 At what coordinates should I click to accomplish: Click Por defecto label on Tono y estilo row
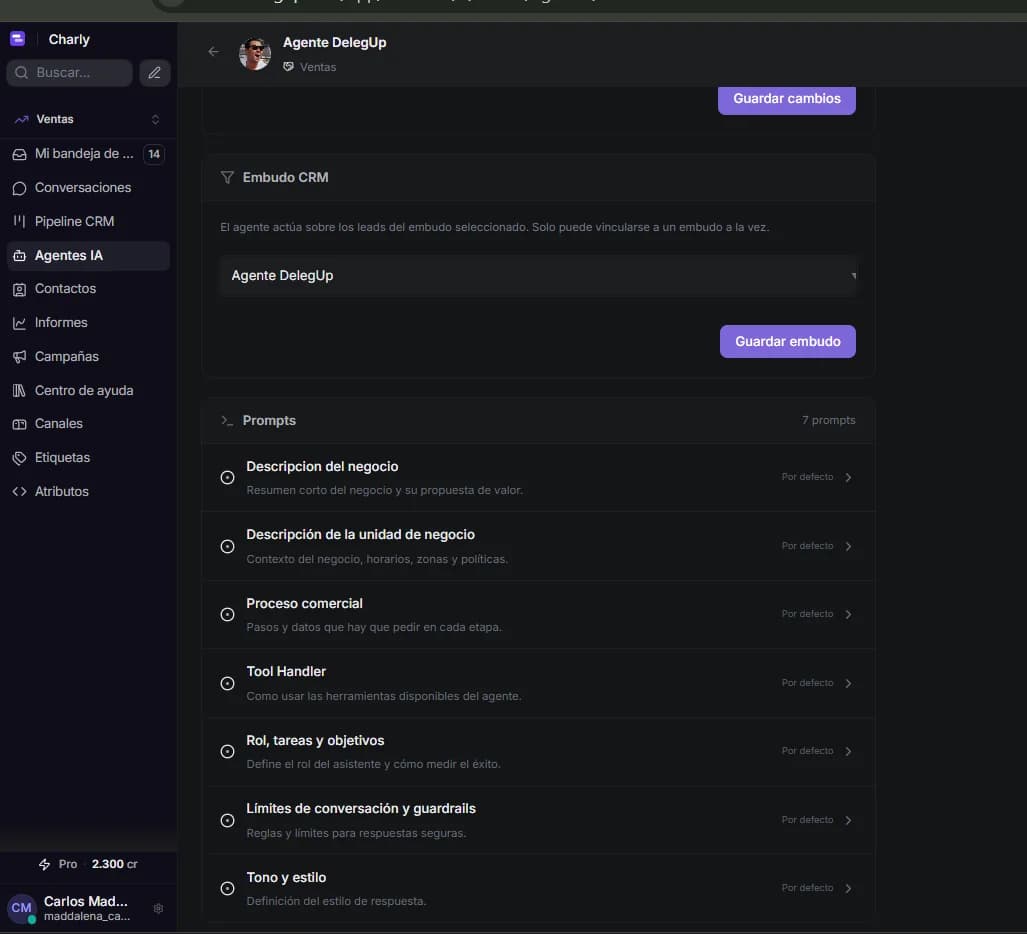point(807,887)
